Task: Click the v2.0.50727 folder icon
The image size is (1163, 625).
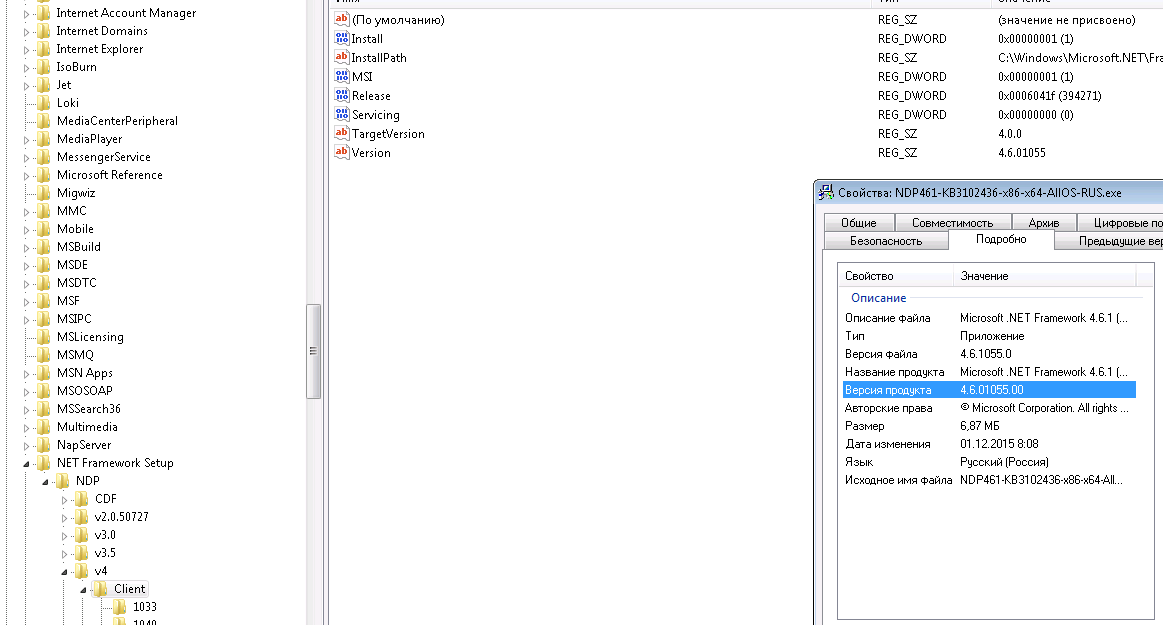Action: pyautogui.click(x=82, y=517)
